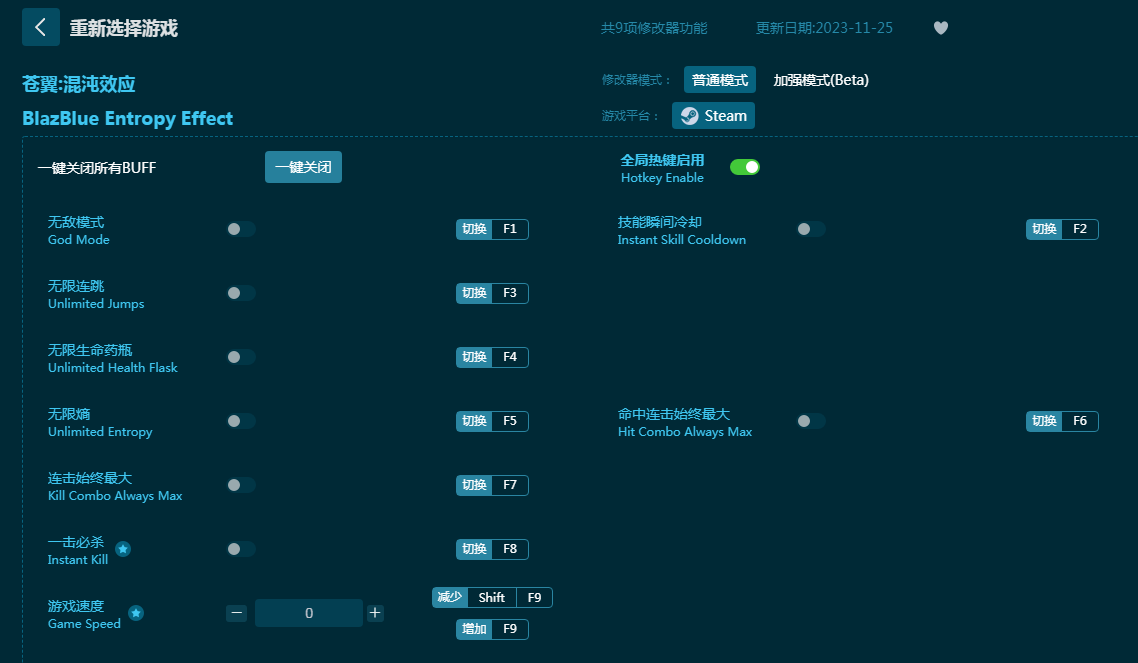Click 苍翼:混沌效应 game name text
This screenshot has height=663, width=1138.
tap(78, 84)
